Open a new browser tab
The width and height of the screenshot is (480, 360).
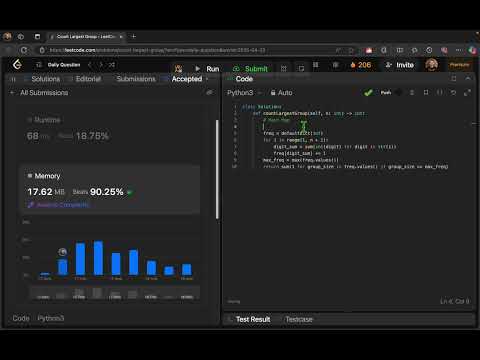134,36
